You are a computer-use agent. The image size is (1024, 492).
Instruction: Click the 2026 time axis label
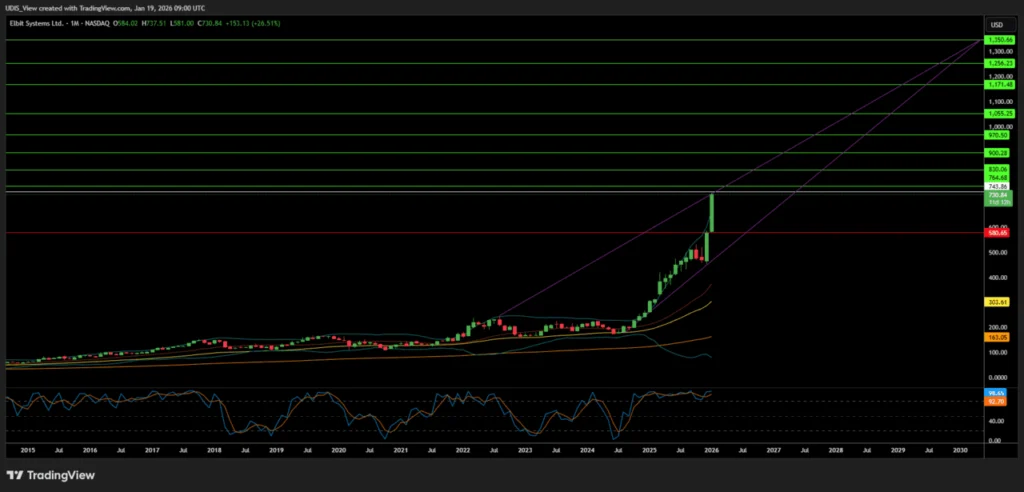[711, 450]
